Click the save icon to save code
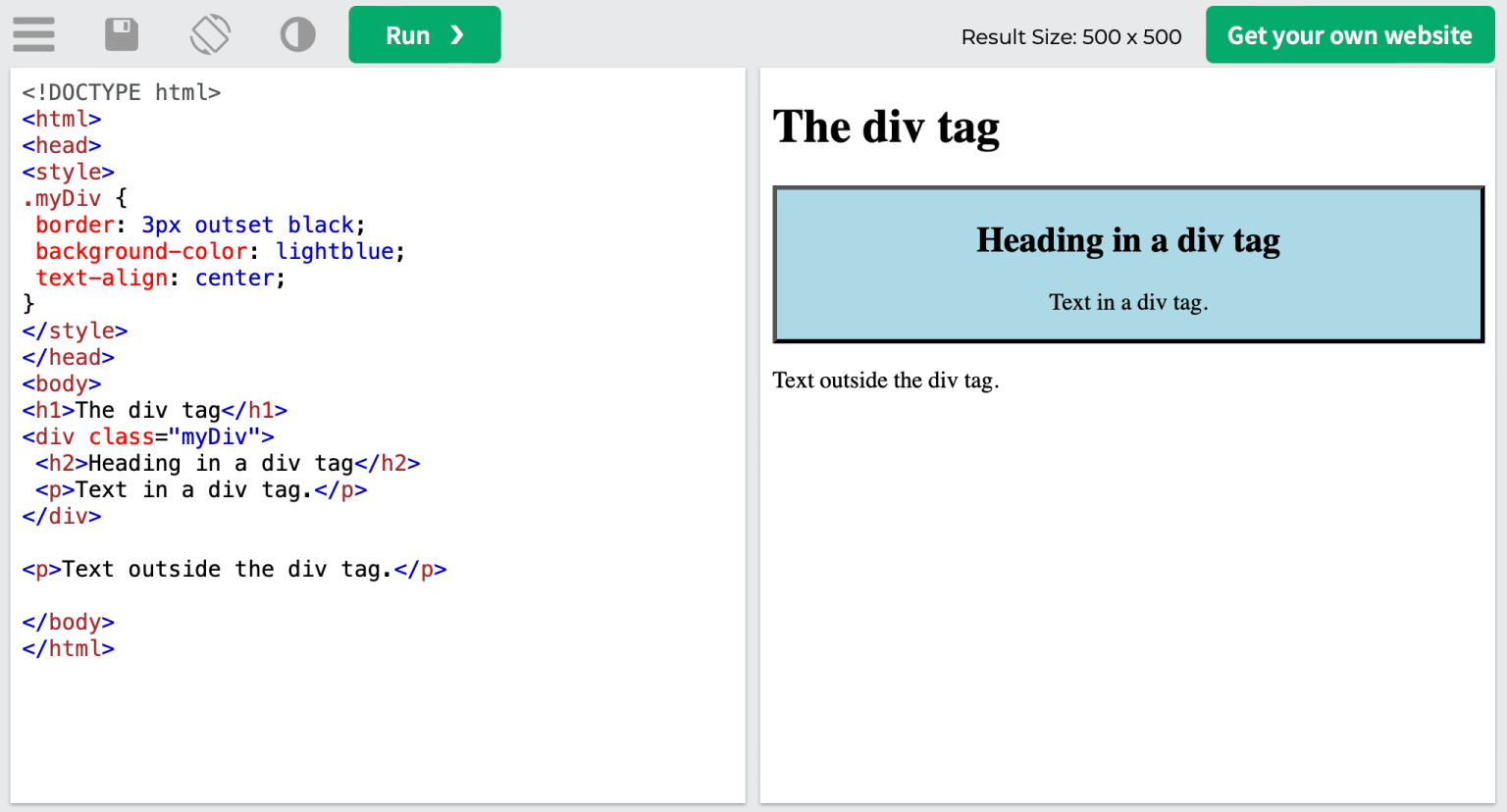This screenshot has width=1507, height=812. [x=122, y=34]
